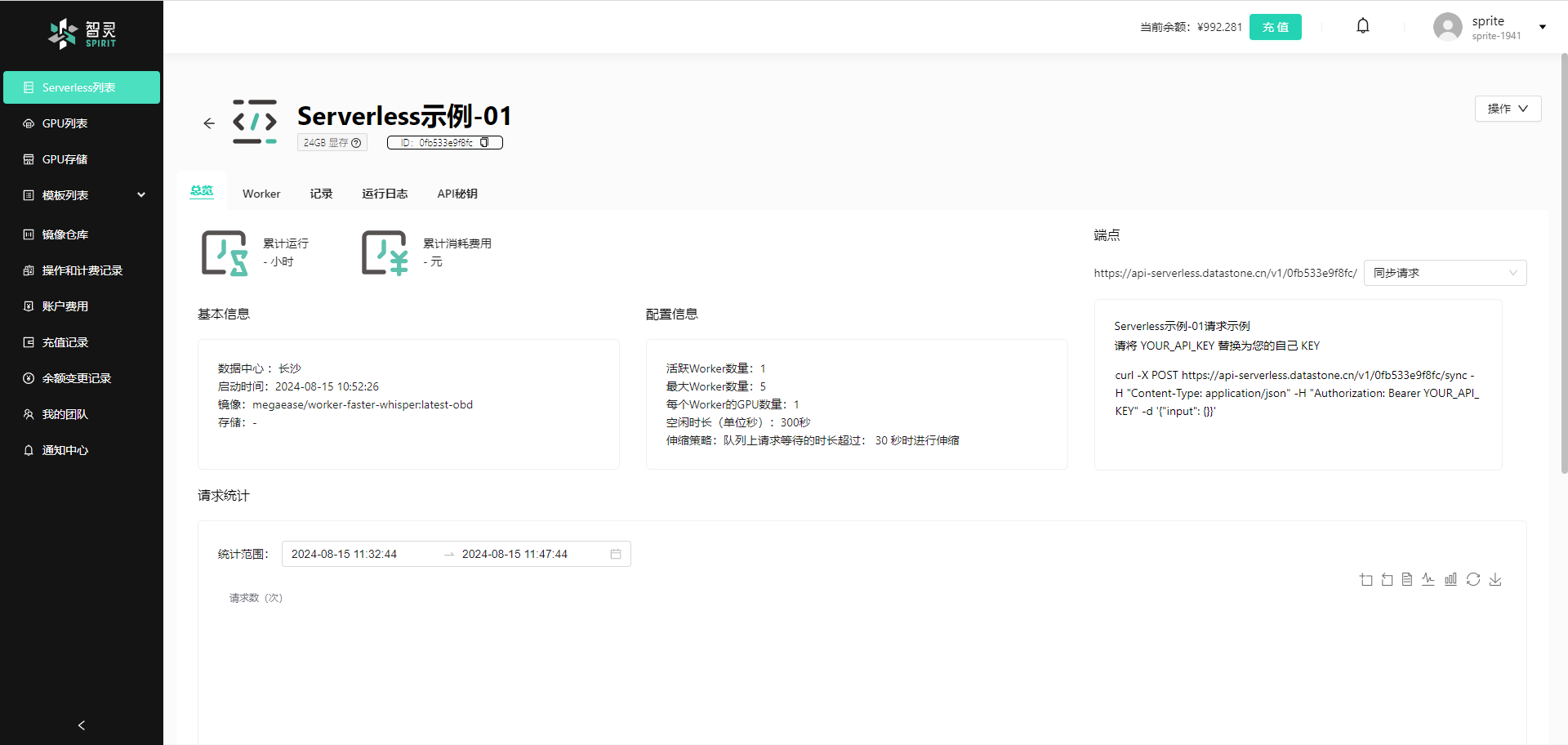This screenshot has height=745, width=1568.
Task: Switch chart to bar type
Action: coord(1450,579)
